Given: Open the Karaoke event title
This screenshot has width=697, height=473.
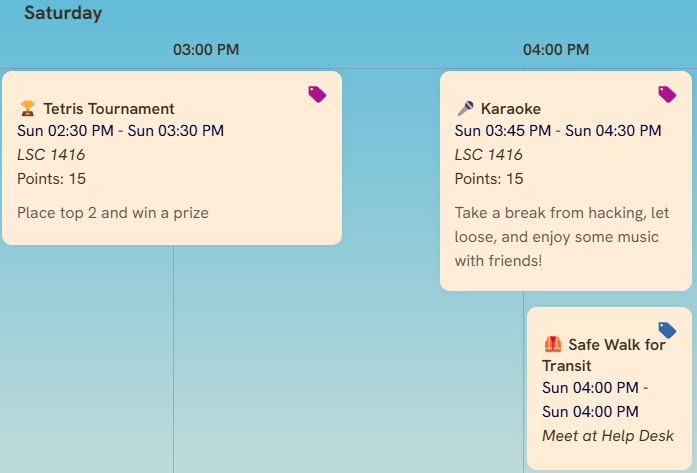Looking at the screenshot, I should point(513,108).
